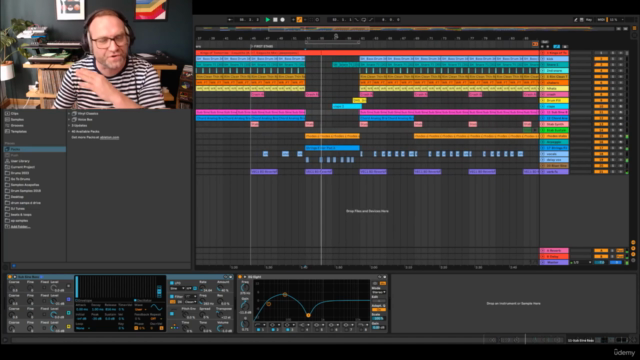Screen dimensions: 640x360
Task: Open the Drum Samples 2018 folder
Action: 26,191
